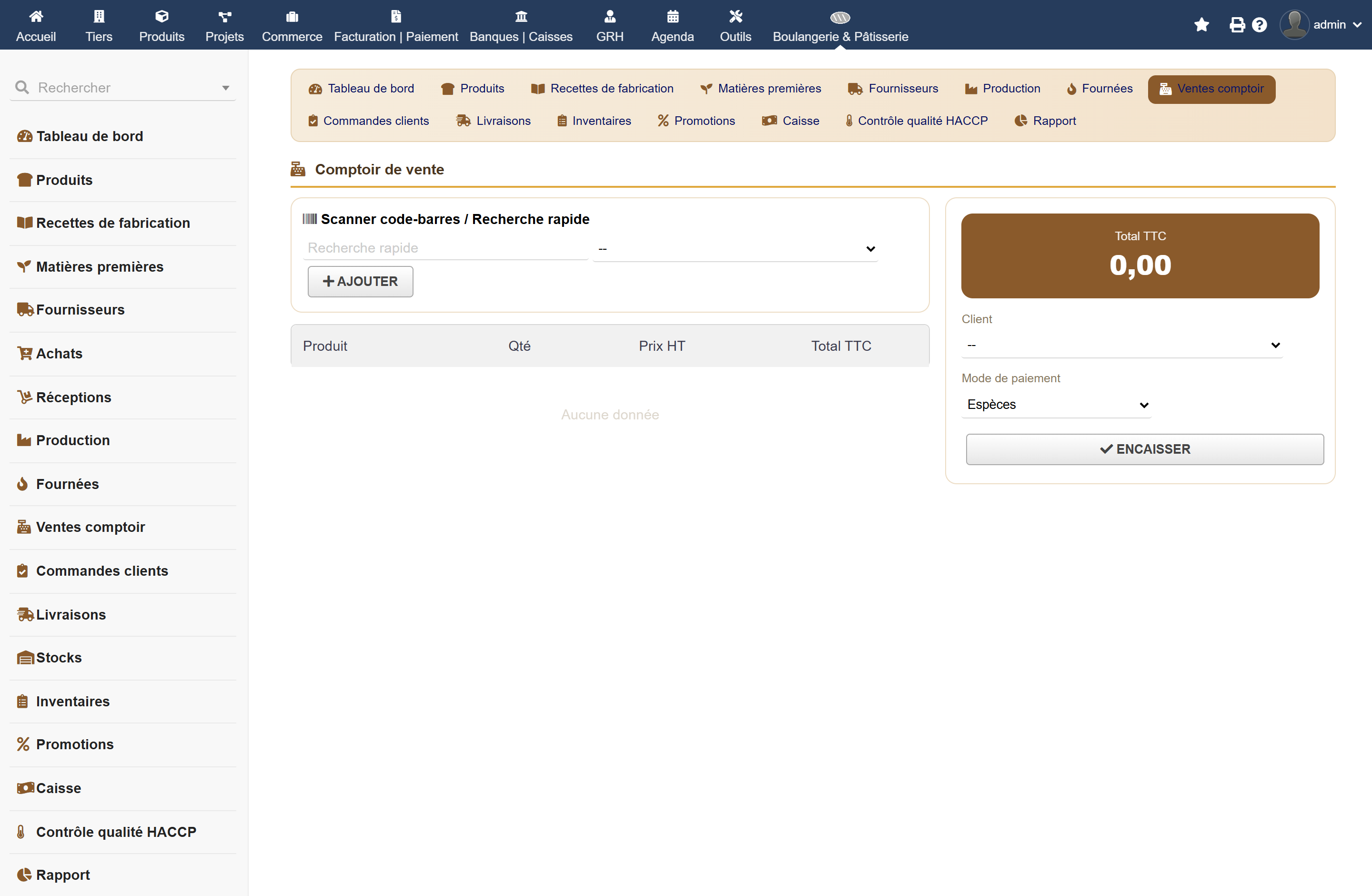Click the HACCP thermometer icon in sidebar
The image size is (1372, 896).
click(x=21, y=832)
